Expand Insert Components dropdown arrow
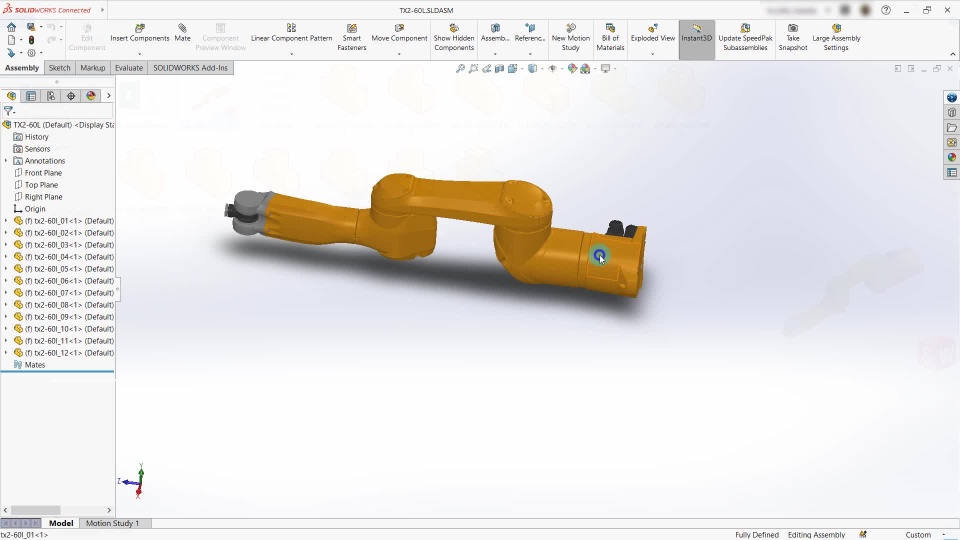This screenshot has height=540, width=960. [x=140, y=54]
